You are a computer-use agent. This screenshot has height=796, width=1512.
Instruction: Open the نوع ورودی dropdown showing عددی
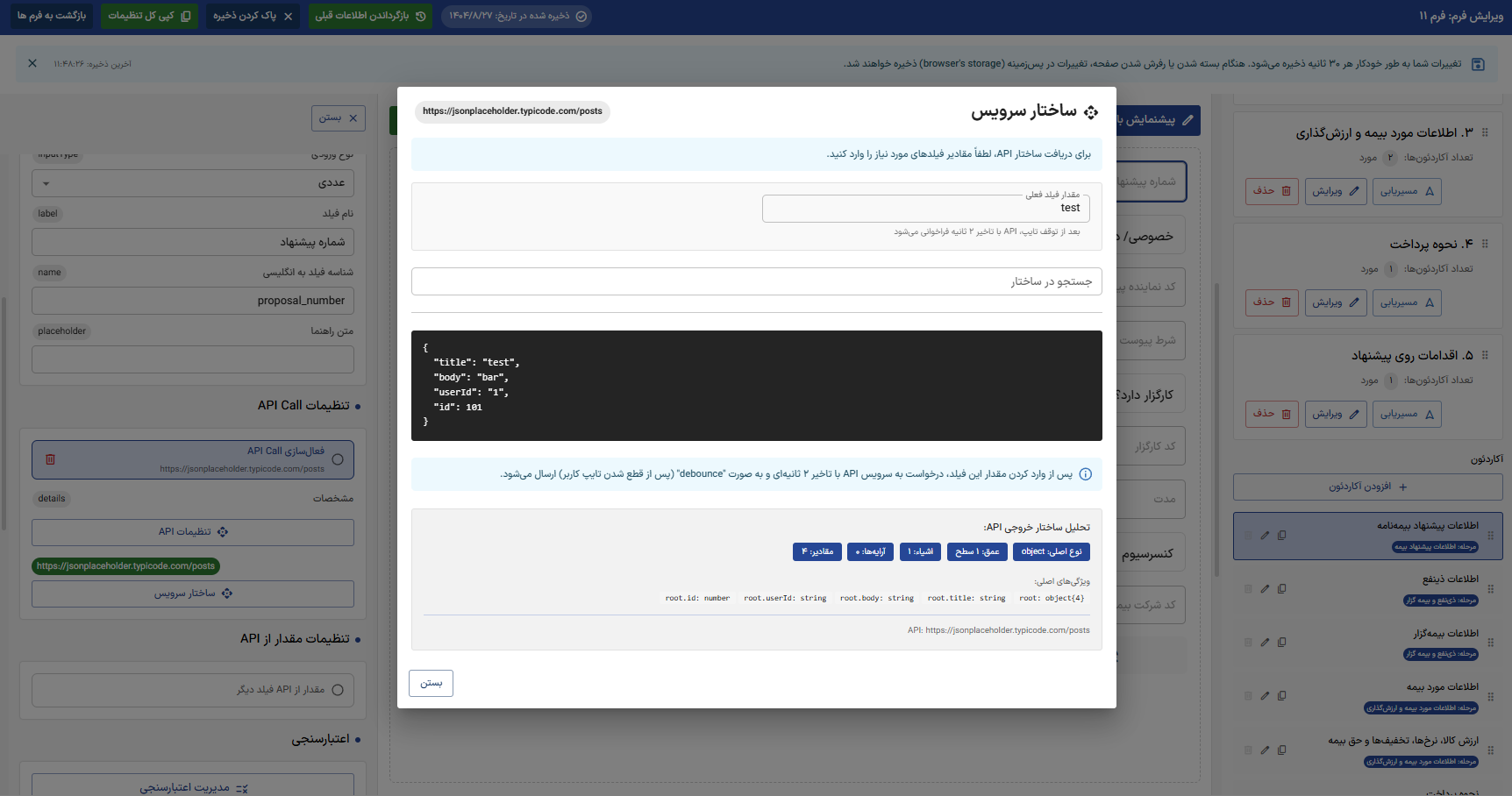point(192,182)
